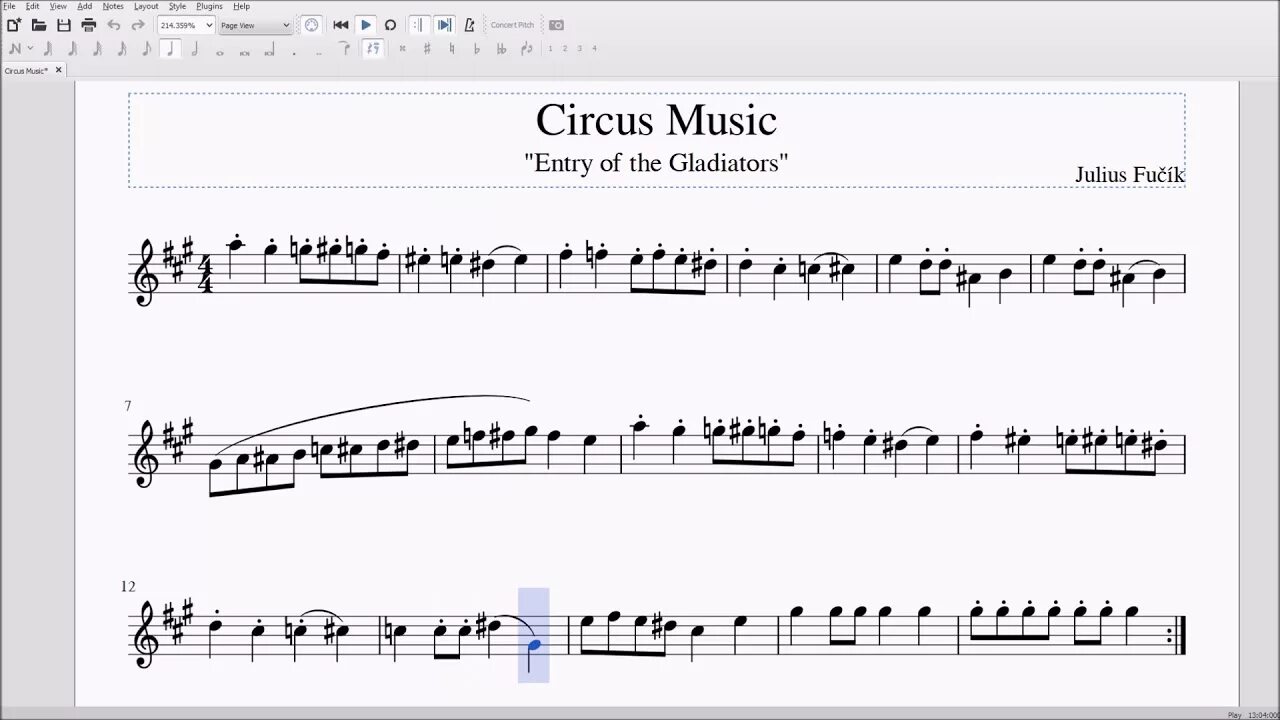The height and width of the screenshot is (720, 1280).
Task: Toggle note input mode N button
Action: tap(15, 48)
